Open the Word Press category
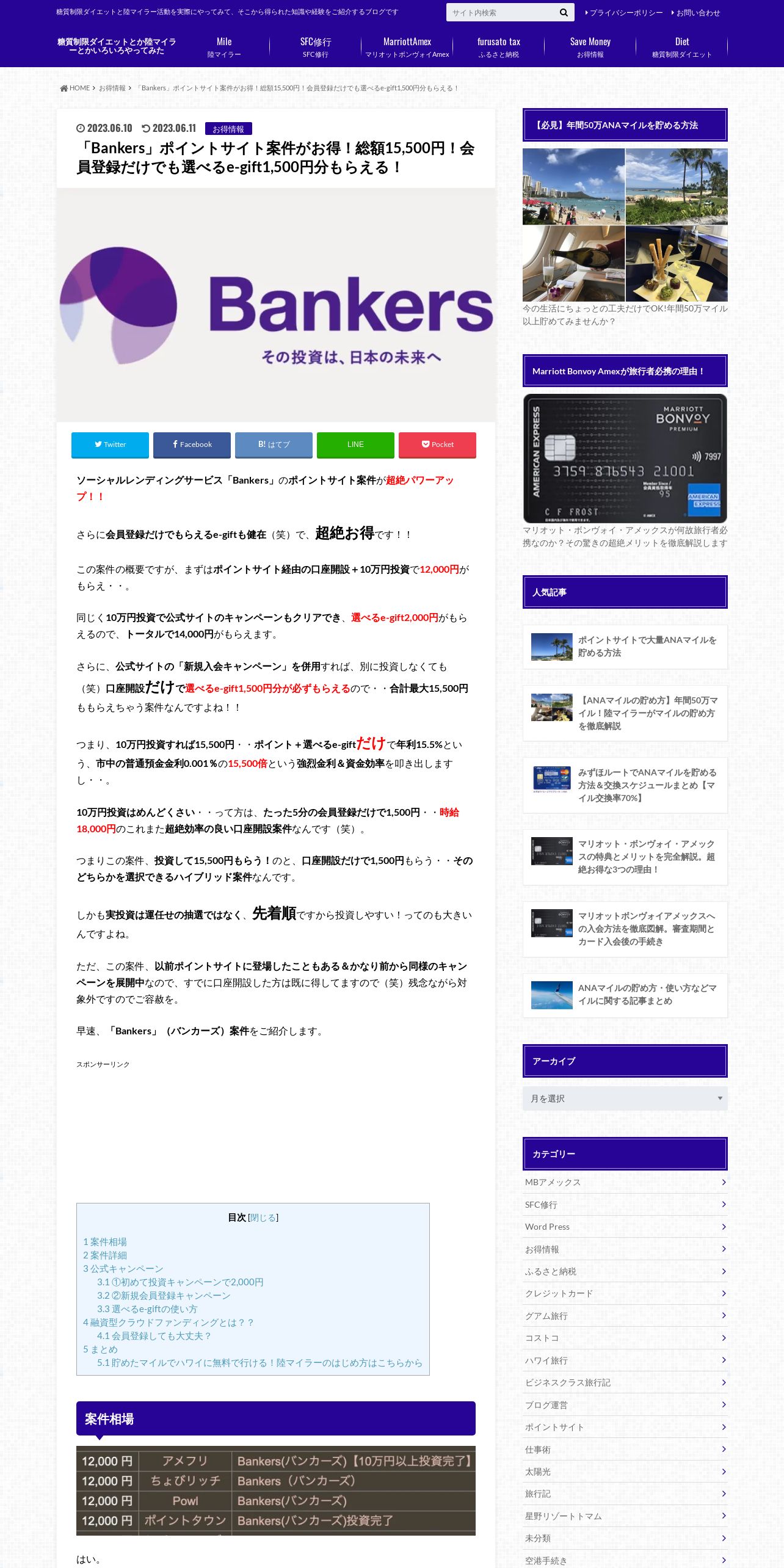 pyautogui.click(x=625, y=1227)
